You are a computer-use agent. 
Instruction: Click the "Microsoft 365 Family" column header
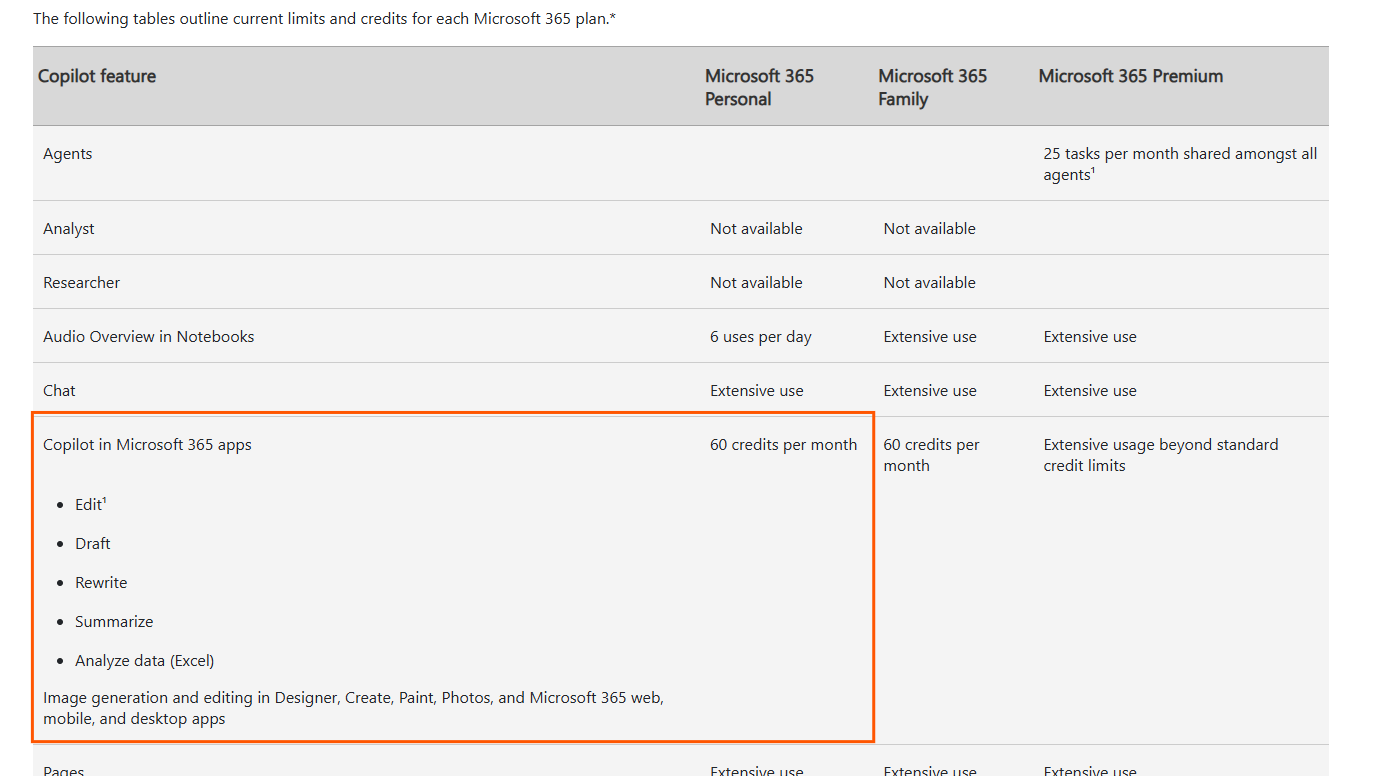932,87
